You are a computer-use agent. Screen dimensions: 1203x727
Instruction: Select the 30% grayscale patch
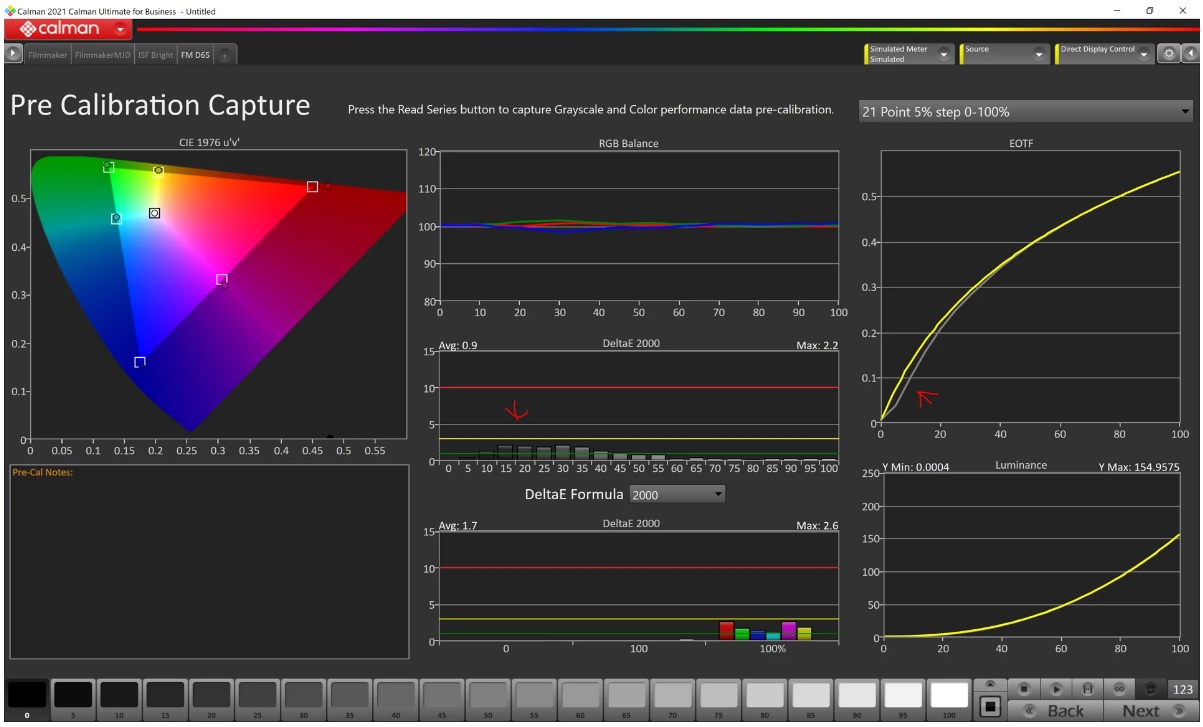(x=304, y=698)
